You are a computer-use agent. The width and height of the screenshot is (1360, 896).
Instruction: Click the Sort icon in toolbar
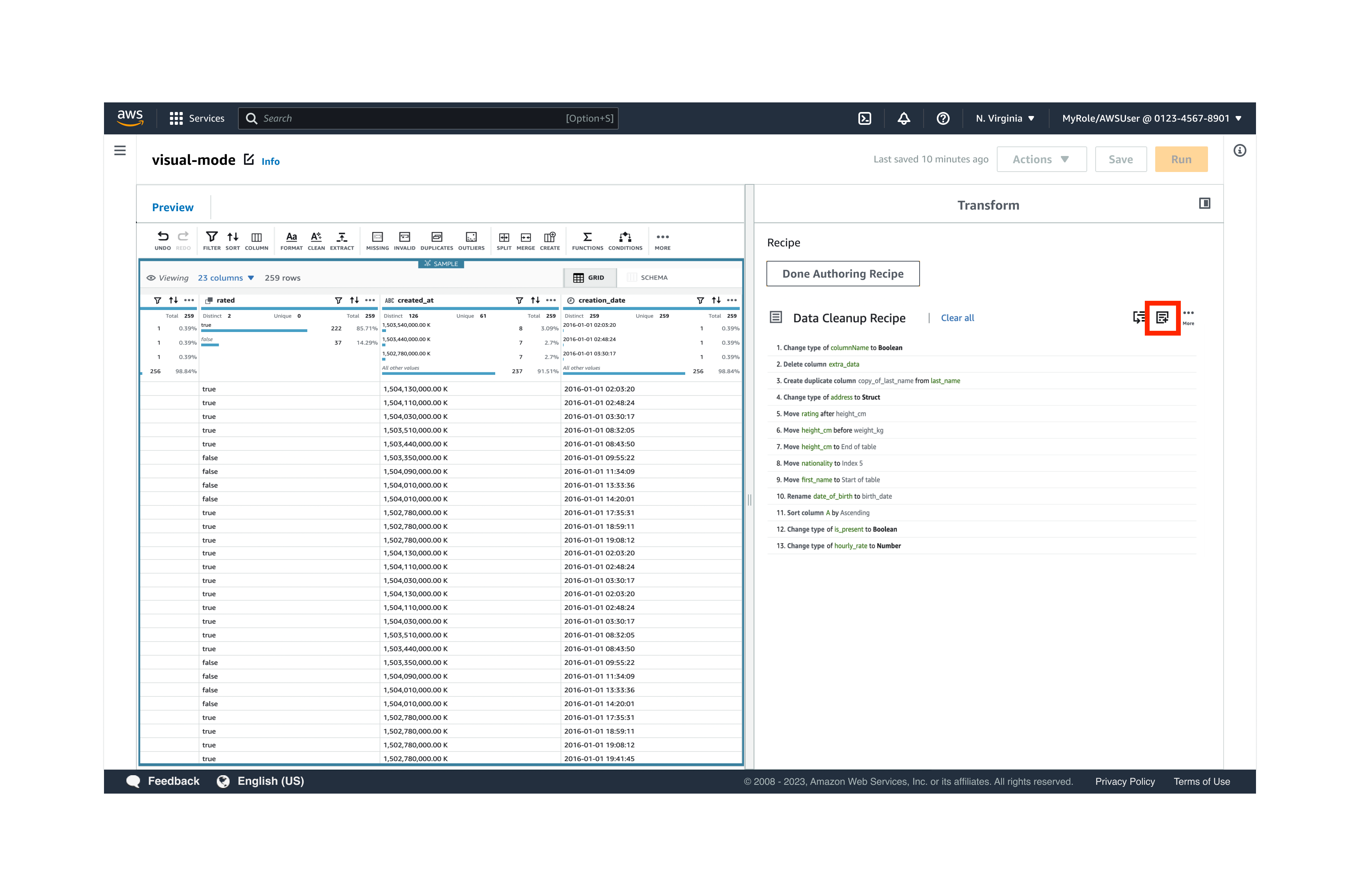(231, 240)
